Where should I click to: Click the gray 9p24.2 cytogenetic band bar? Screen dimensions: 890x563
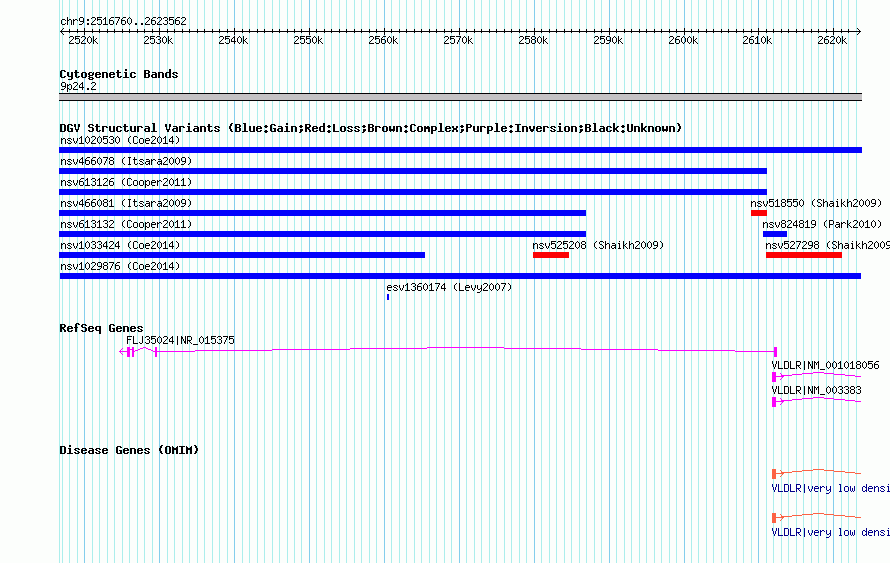click(460, 97)
